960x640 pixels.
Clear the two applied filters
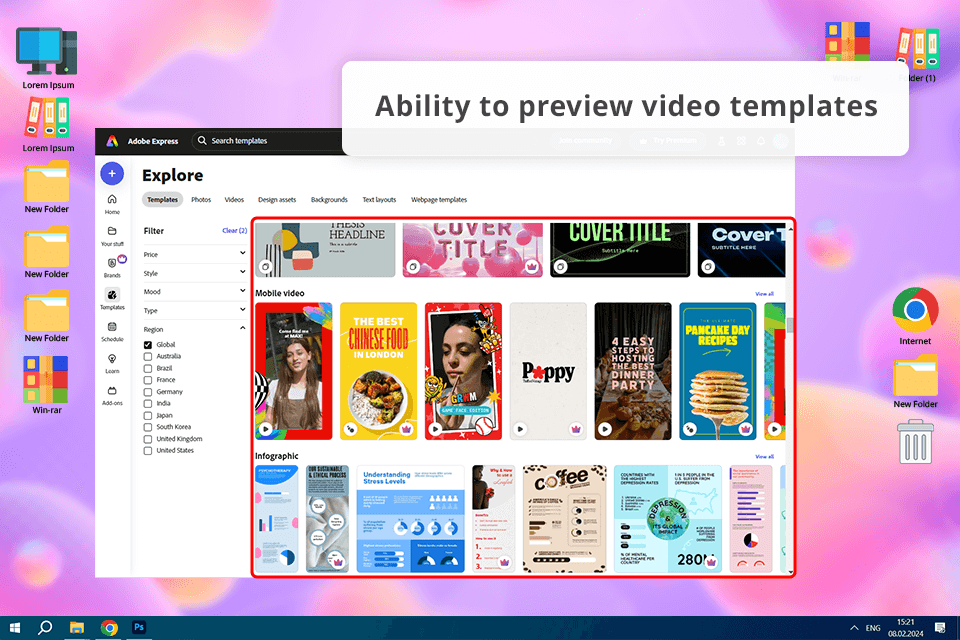coord(234,231)
